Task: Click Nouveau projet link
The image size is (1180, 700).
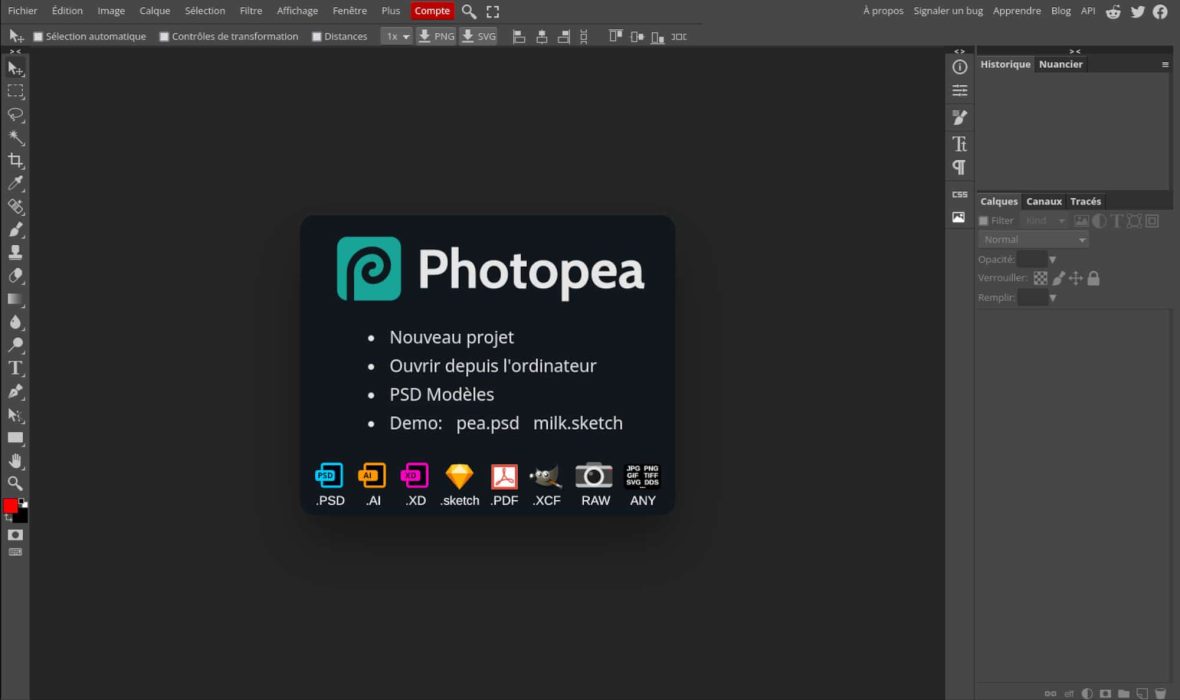Action: (451, 337)
